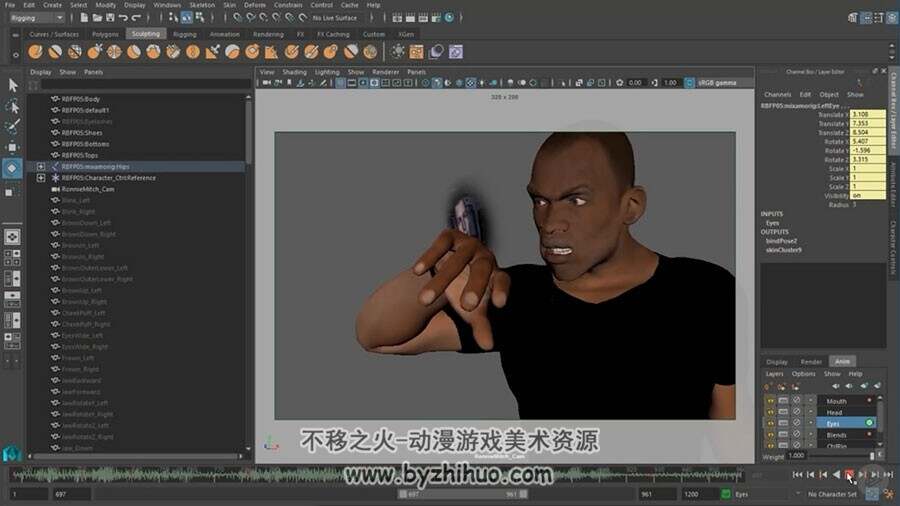Click the move layer up arrow icon

(x=836, y=386)
